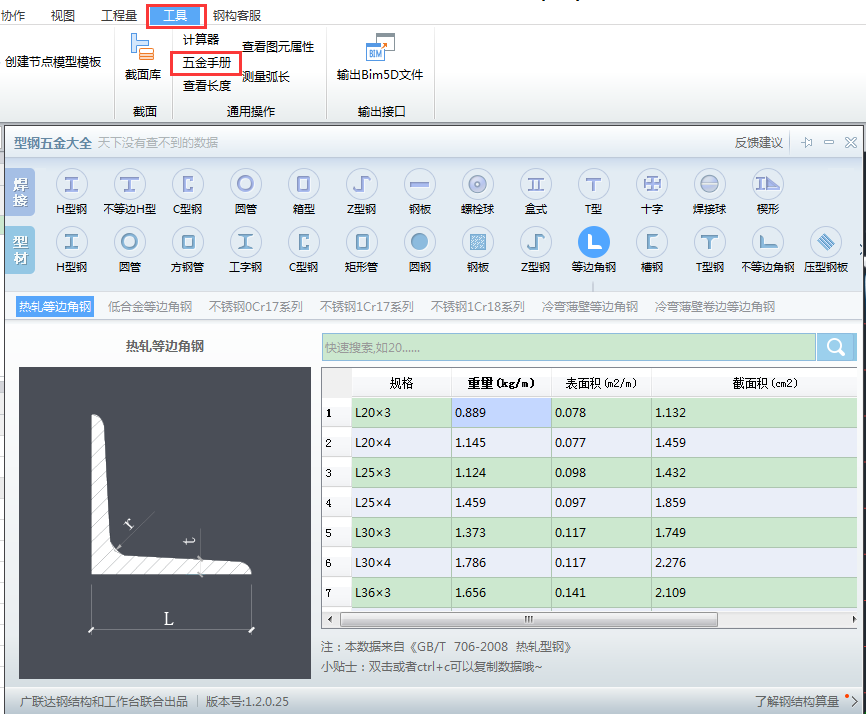Select profile C型钢 icon in 型材 row

pyautogui.click(x=303, y=242)
